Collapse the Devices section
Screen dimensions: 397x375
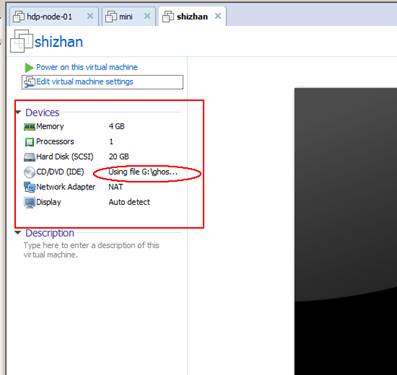pos(18,112)
